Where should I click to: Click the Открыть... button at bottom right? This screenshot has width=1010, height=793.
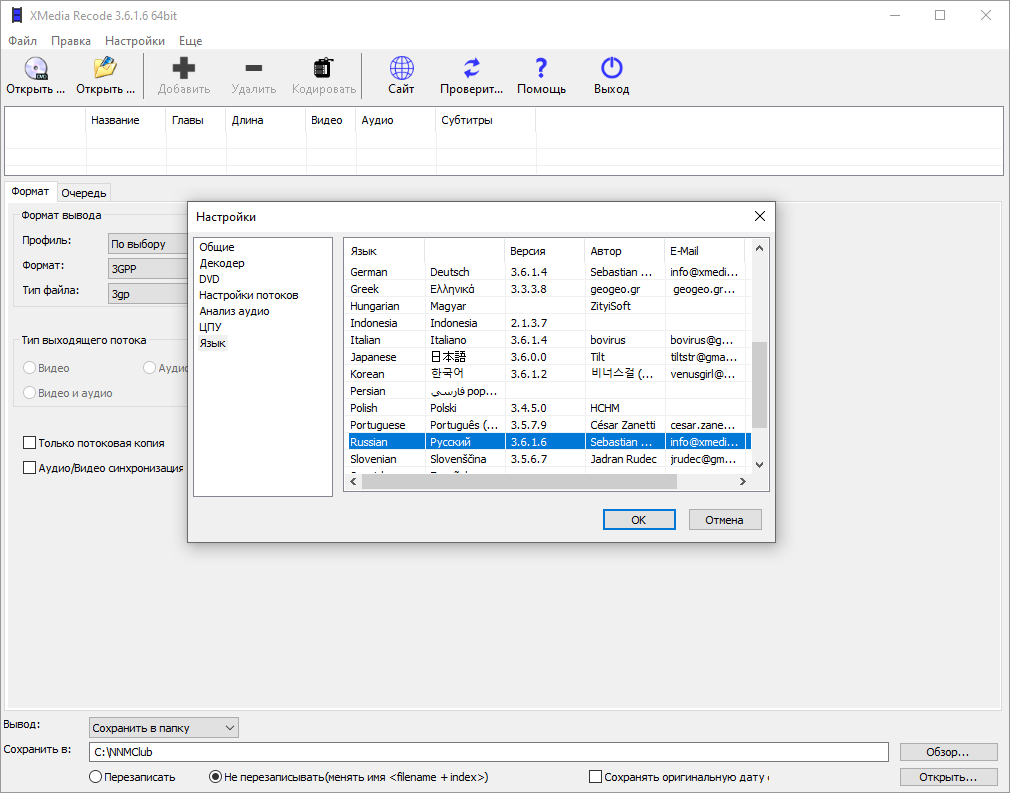coord(948,777)
